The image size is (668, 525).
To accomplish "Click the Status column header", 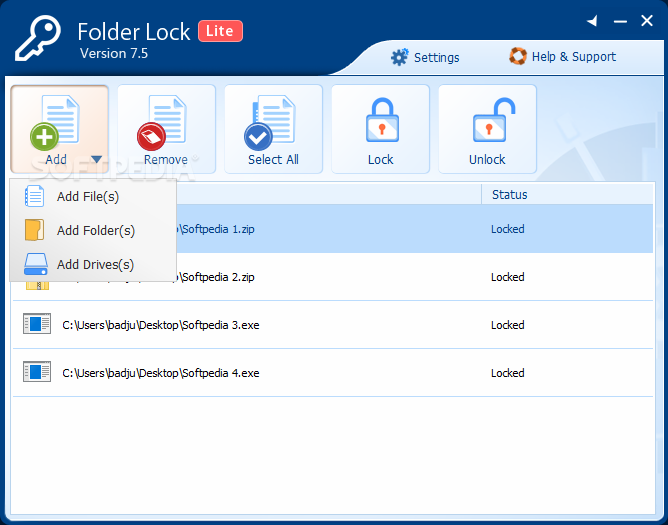I will click(510, 195).
